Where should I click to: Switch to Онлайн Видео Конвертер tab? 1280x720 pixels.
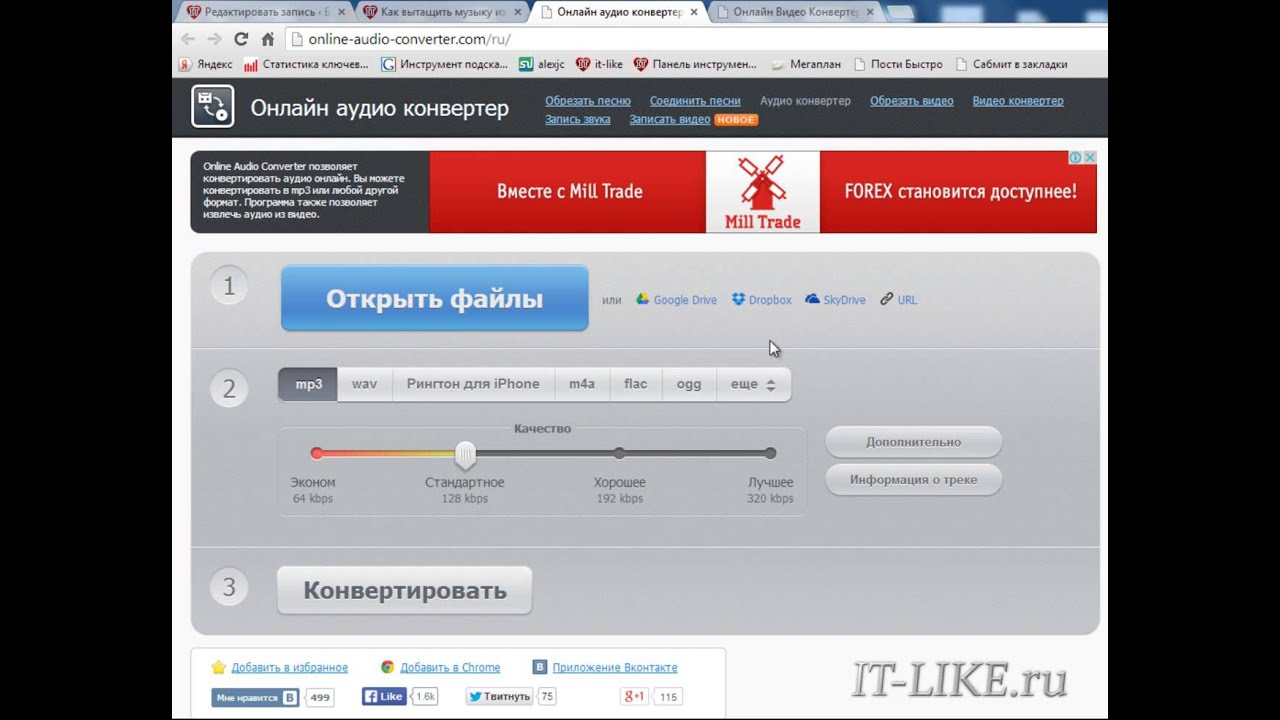coord(794,12)
